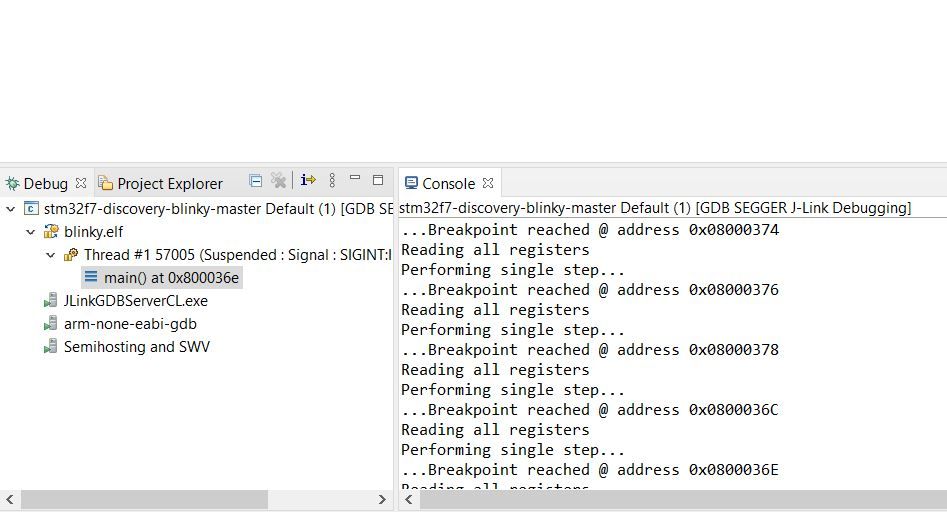
Task: Click the Debug tab bug icon
Action: tap(12, 183)
